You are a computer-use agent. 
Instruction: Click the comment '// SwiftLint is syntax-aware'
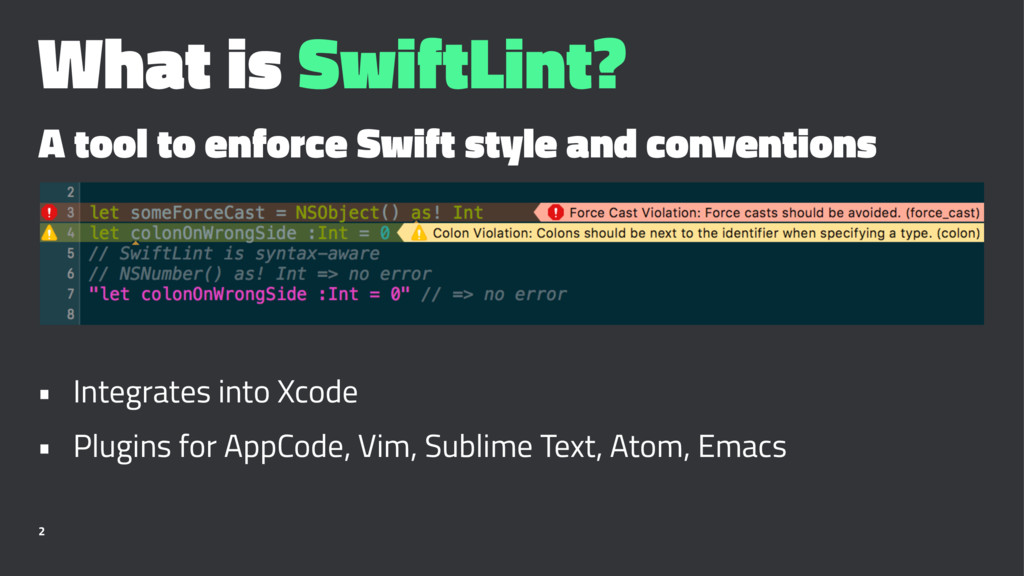pos(234,253)
